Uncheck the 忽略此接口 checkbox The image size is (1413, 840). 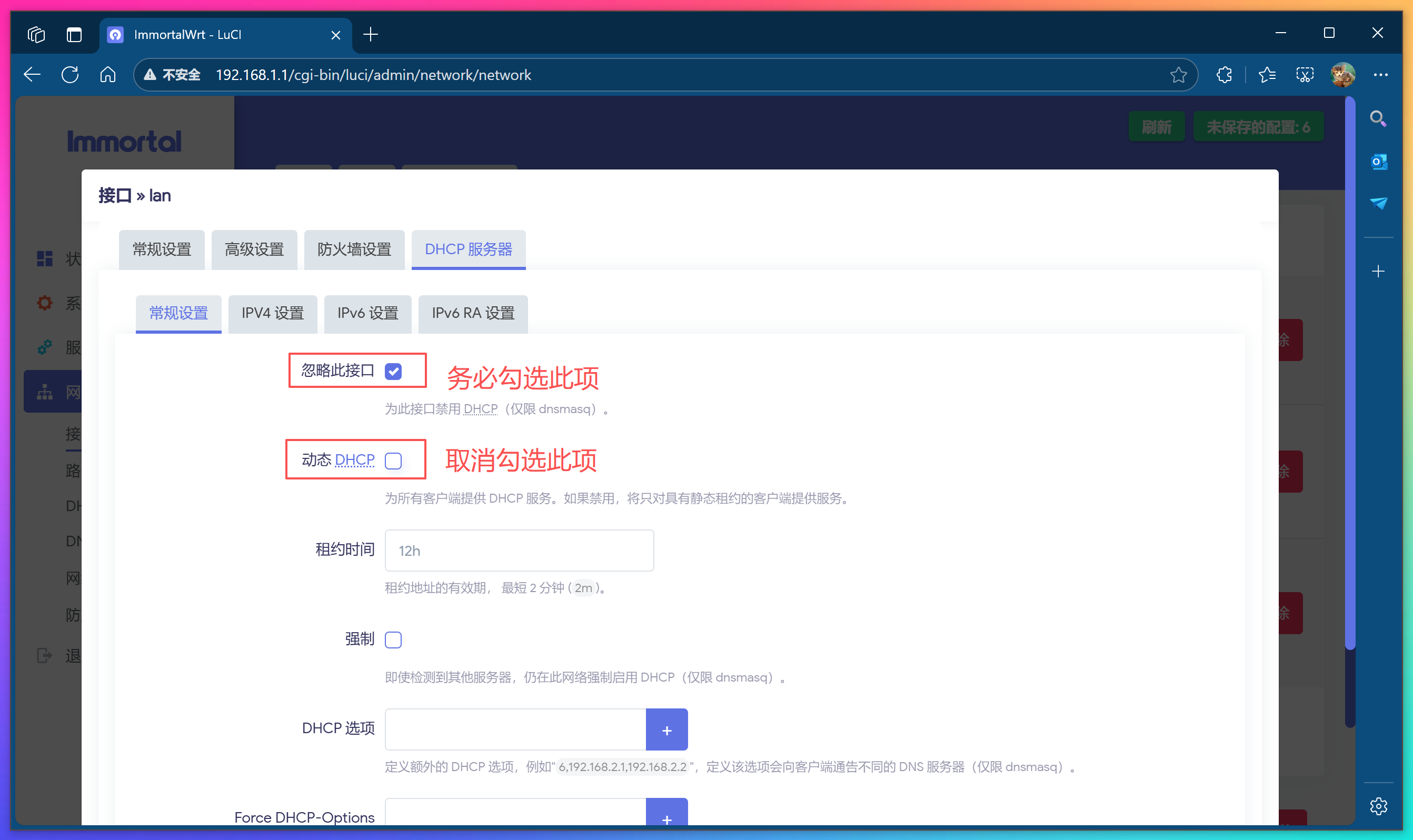393,372
